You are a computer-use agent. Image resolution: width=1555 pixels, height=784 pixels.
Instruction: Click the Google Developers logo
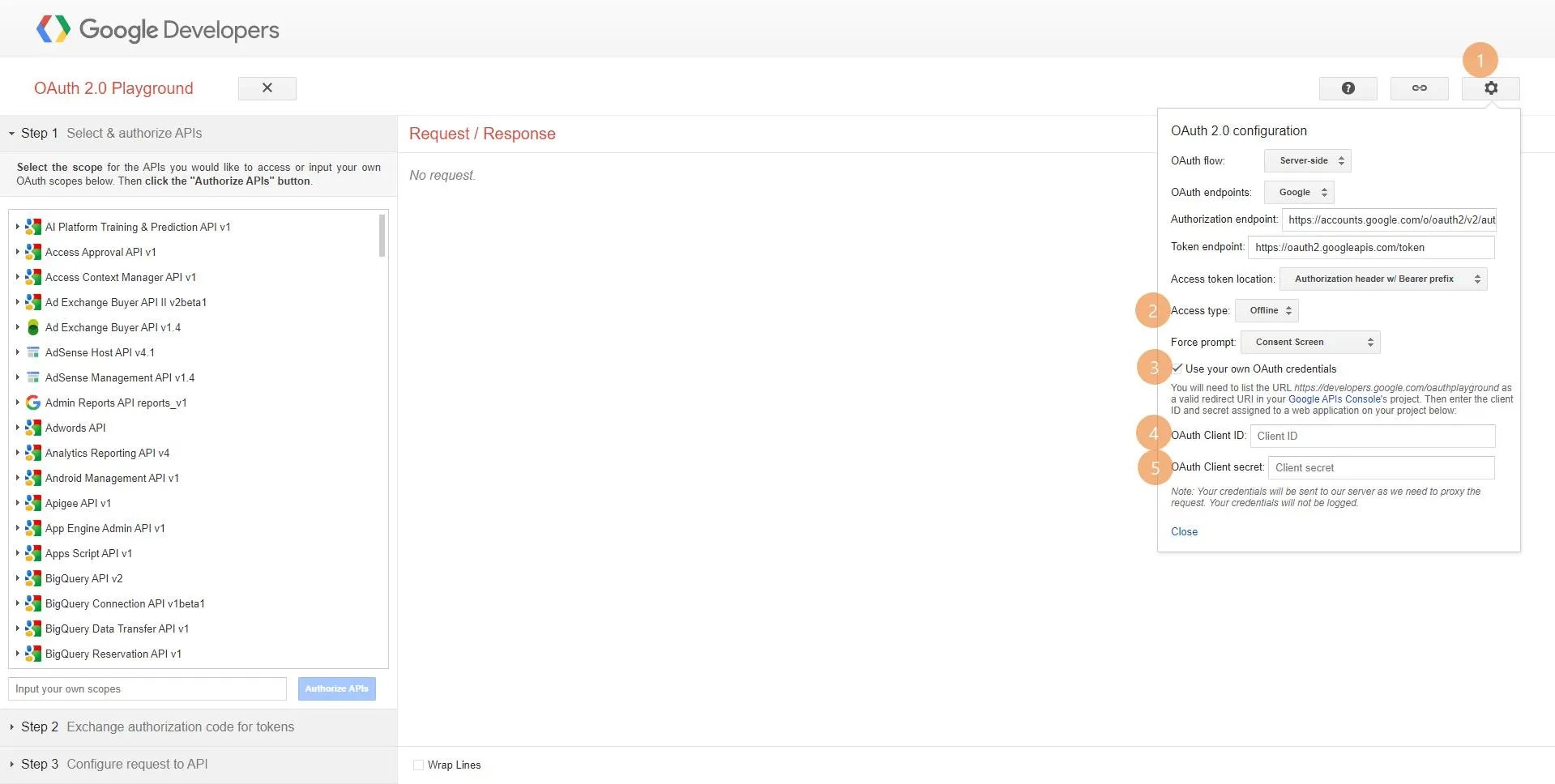point(158,30)
